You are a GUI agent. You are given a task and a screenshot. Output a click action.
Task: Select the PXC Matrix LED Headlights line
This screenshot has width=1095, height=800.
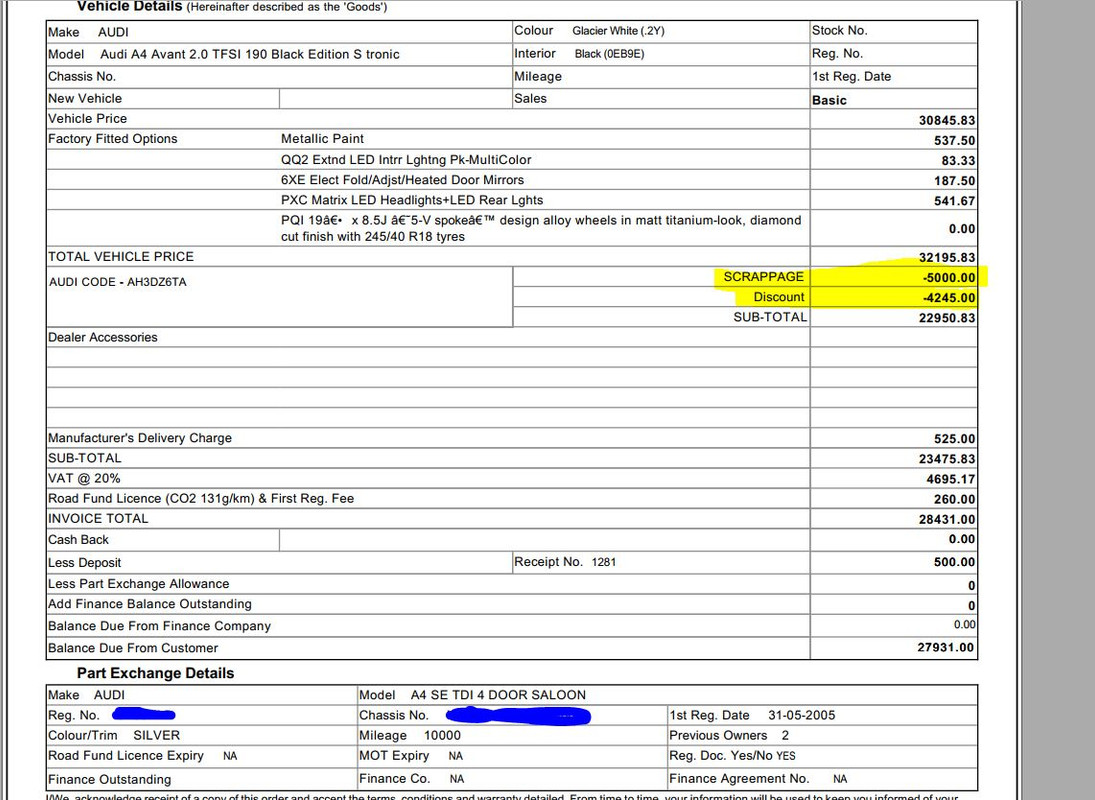(x=412, y=200)
